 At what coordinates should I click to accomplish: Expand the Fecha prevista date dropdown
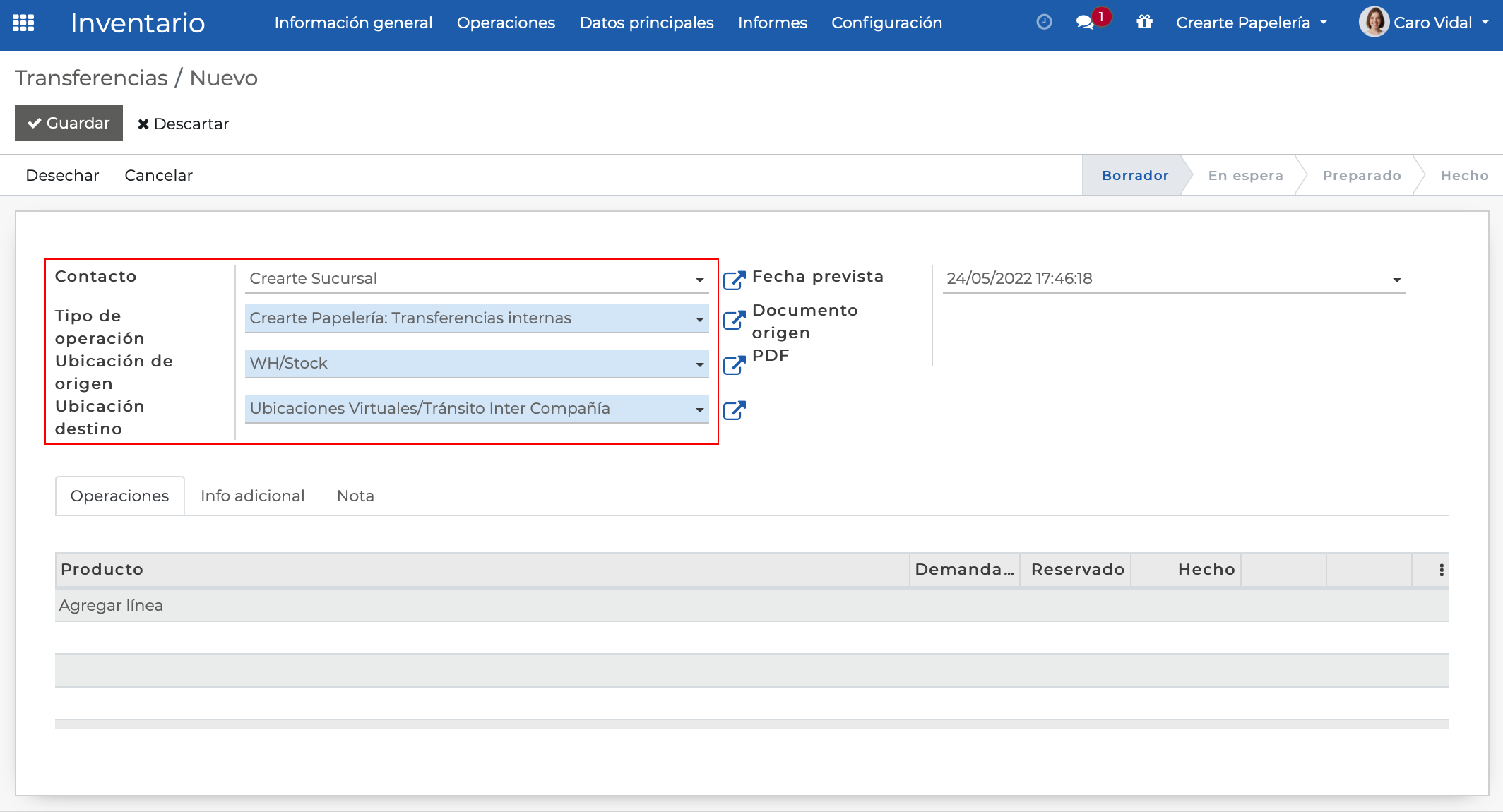click(x=1396, y=278)
